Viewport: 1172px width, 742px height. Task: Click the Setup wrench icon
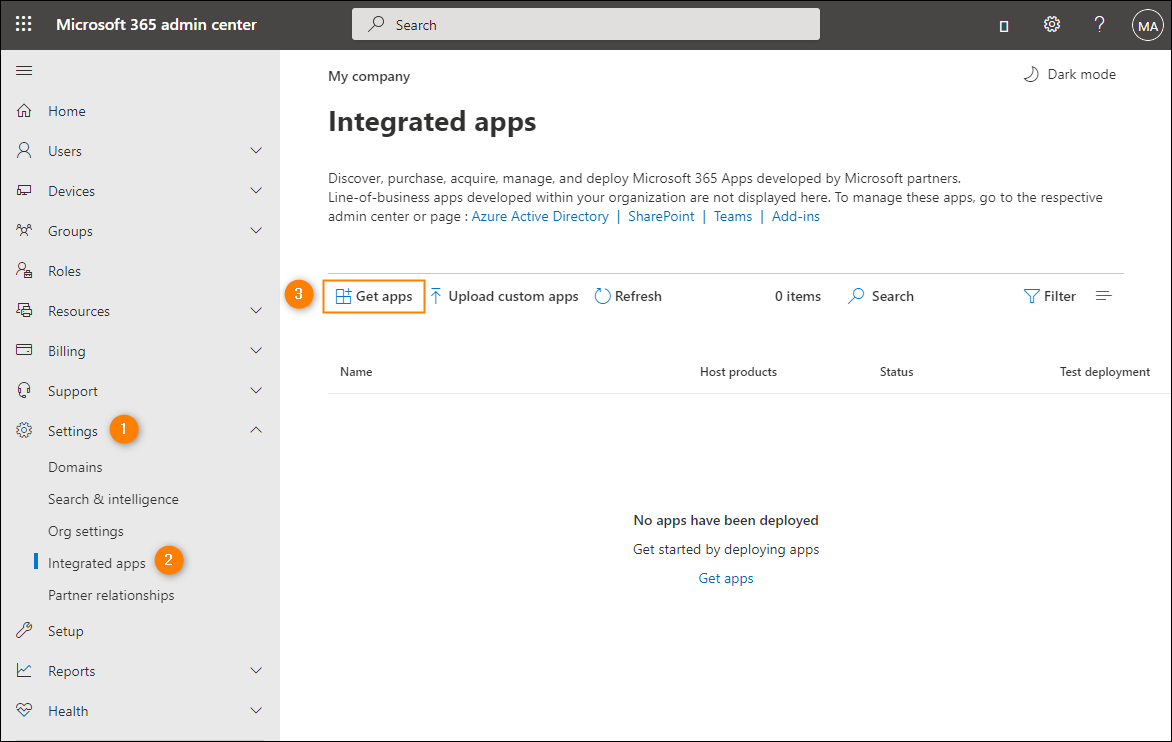click(x=24, y=631)
